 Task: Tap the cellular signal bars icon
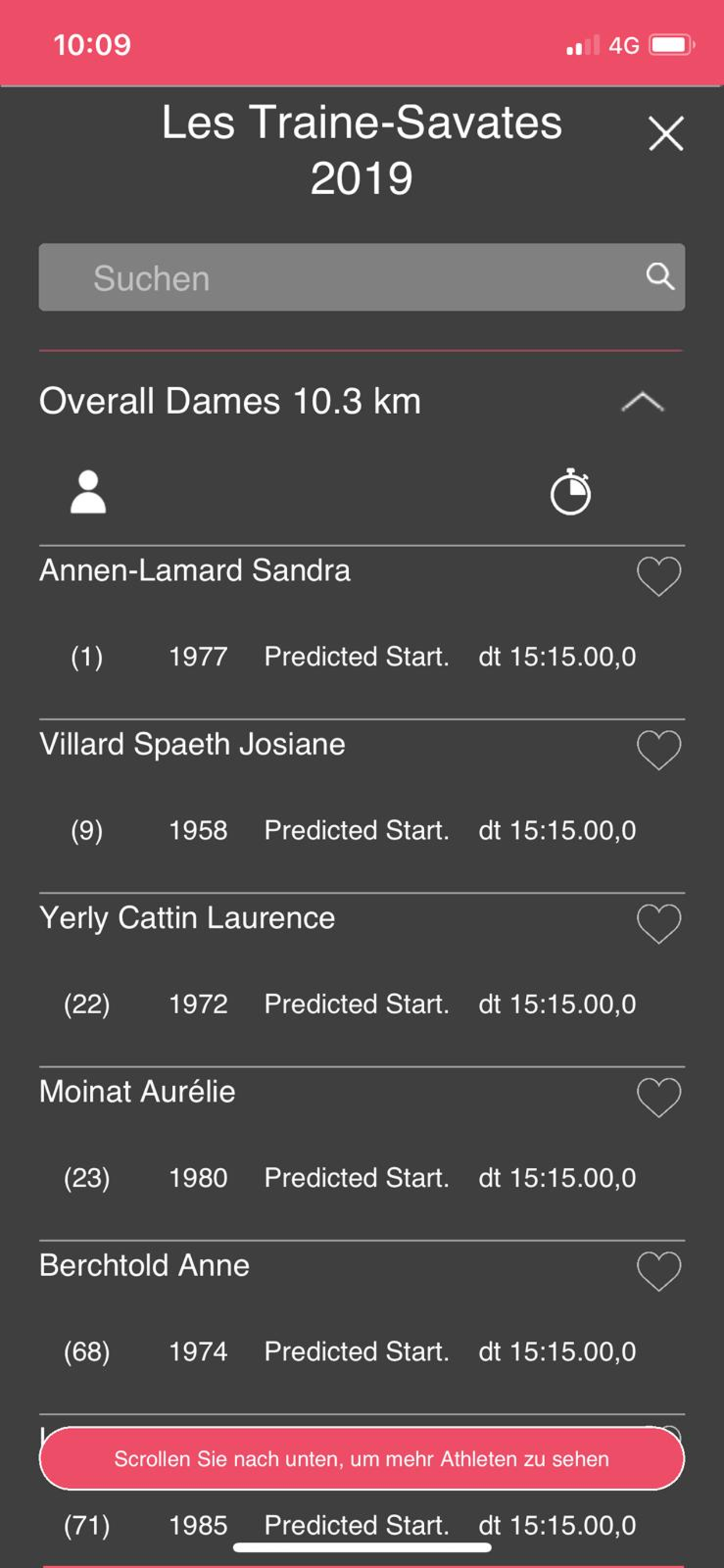(x=582, y=45)
